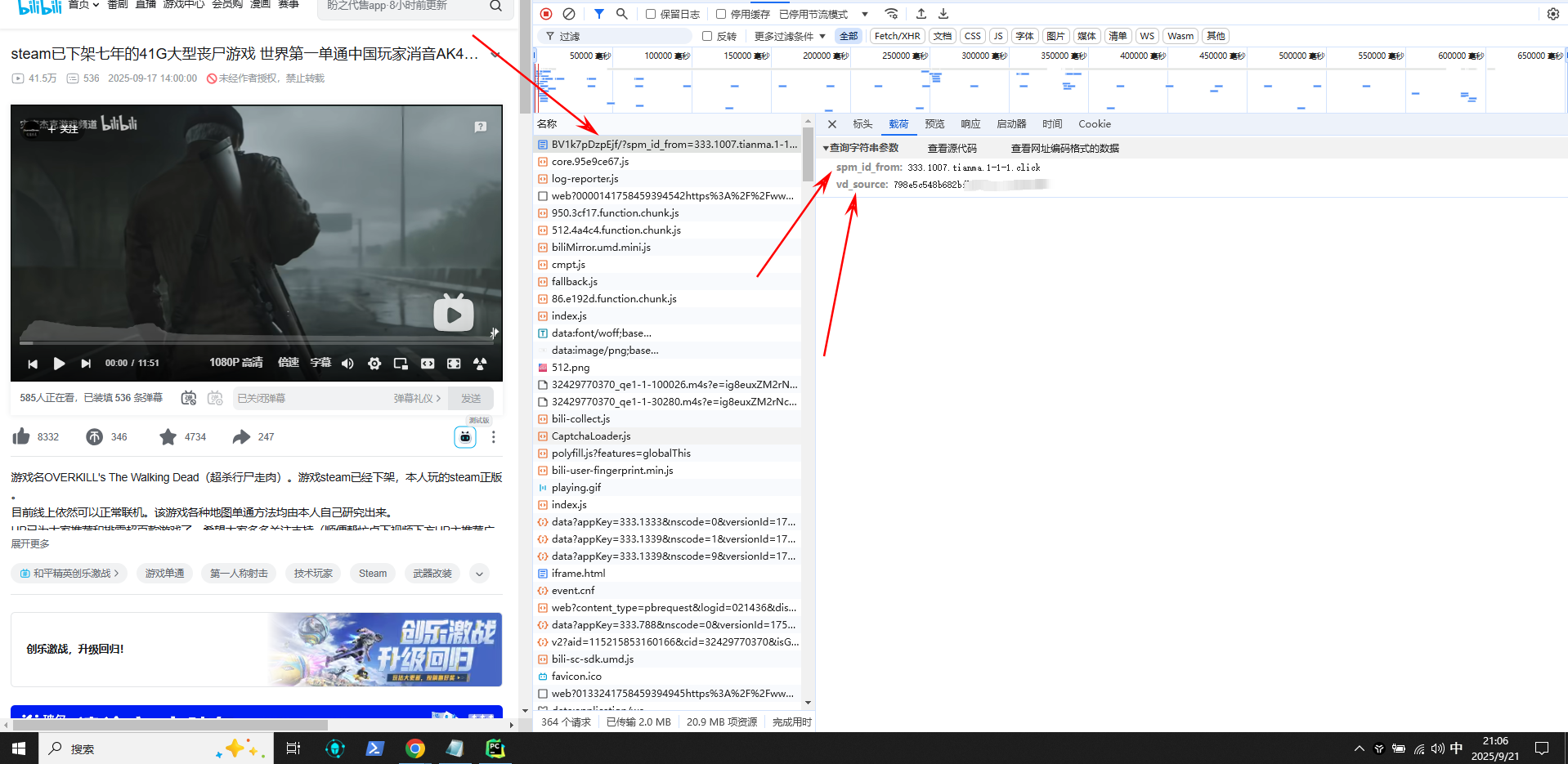Open 字幕 subtitle menu
Screen dimensions: 1568x764
[x=320, y=363]
